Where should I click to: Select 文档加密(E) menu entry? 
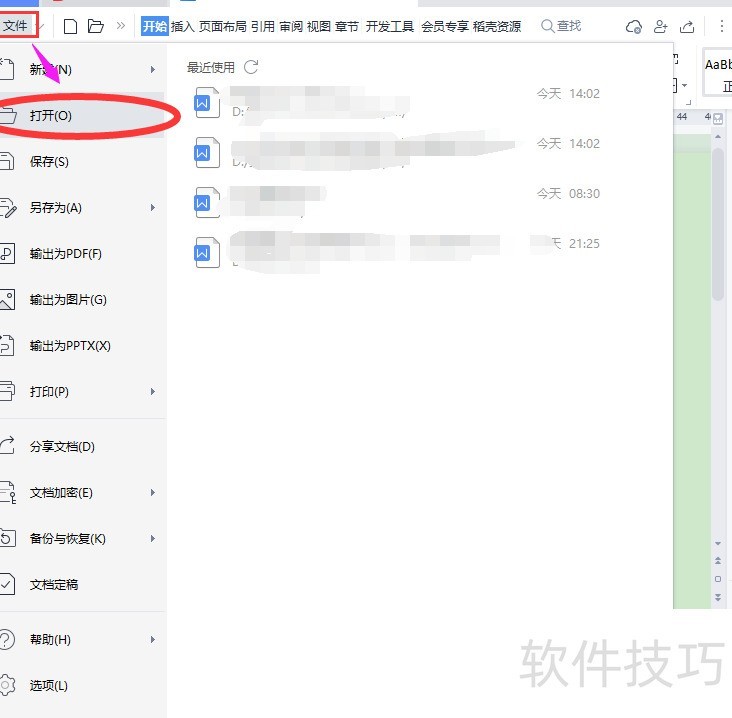click(x=82, y=493)
